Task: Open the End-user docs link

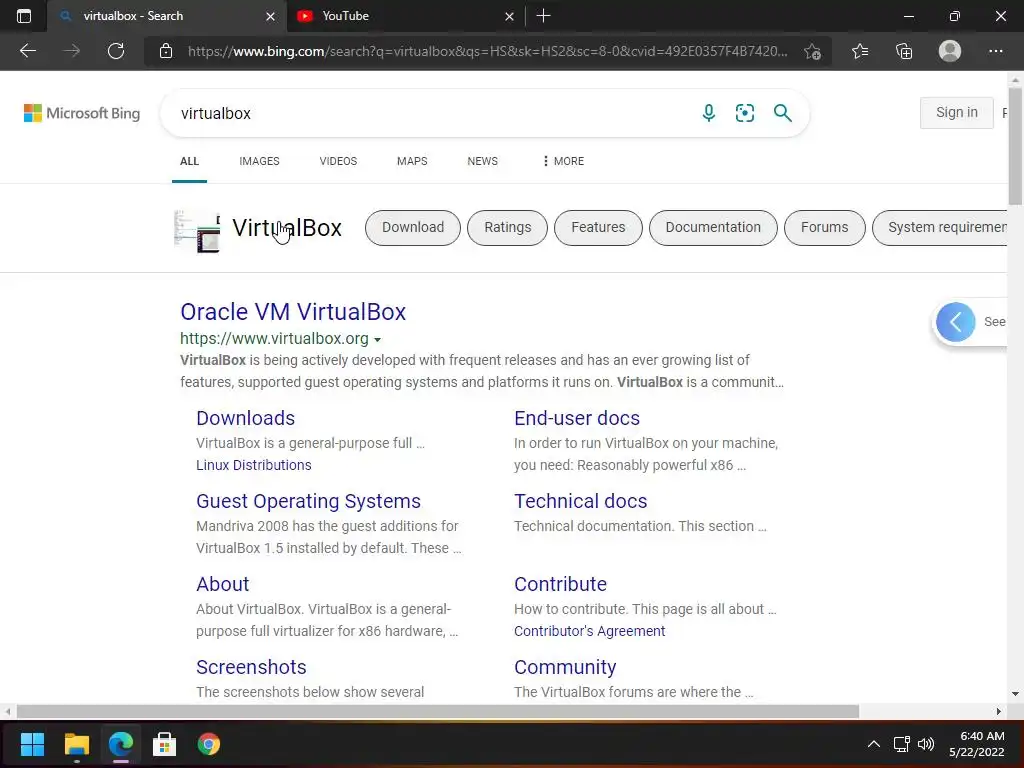Action: (x=577, y=418)
